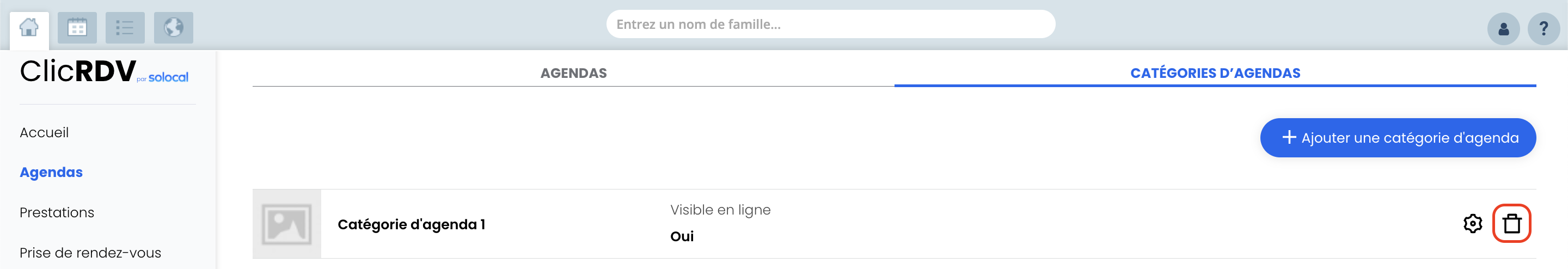The width and height of the screenshot is (1568, 269).
Task: Open help via question mark icon
Action: click(x=1543, y=29)
